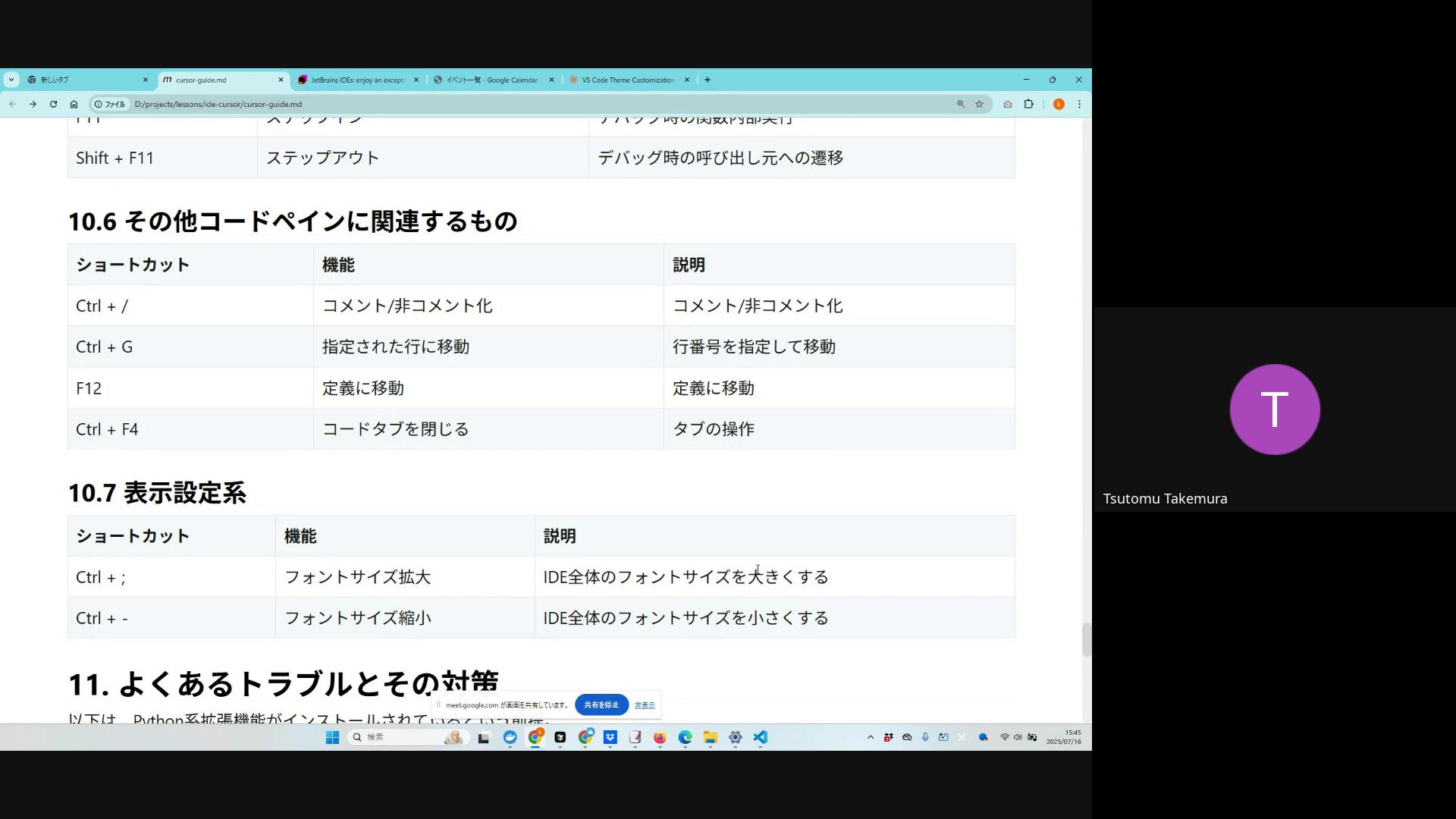Image resolution: width=1456 pixels, height=819 pixels.
Task: Bookmark page with the star icon
Action: [979, 105]
